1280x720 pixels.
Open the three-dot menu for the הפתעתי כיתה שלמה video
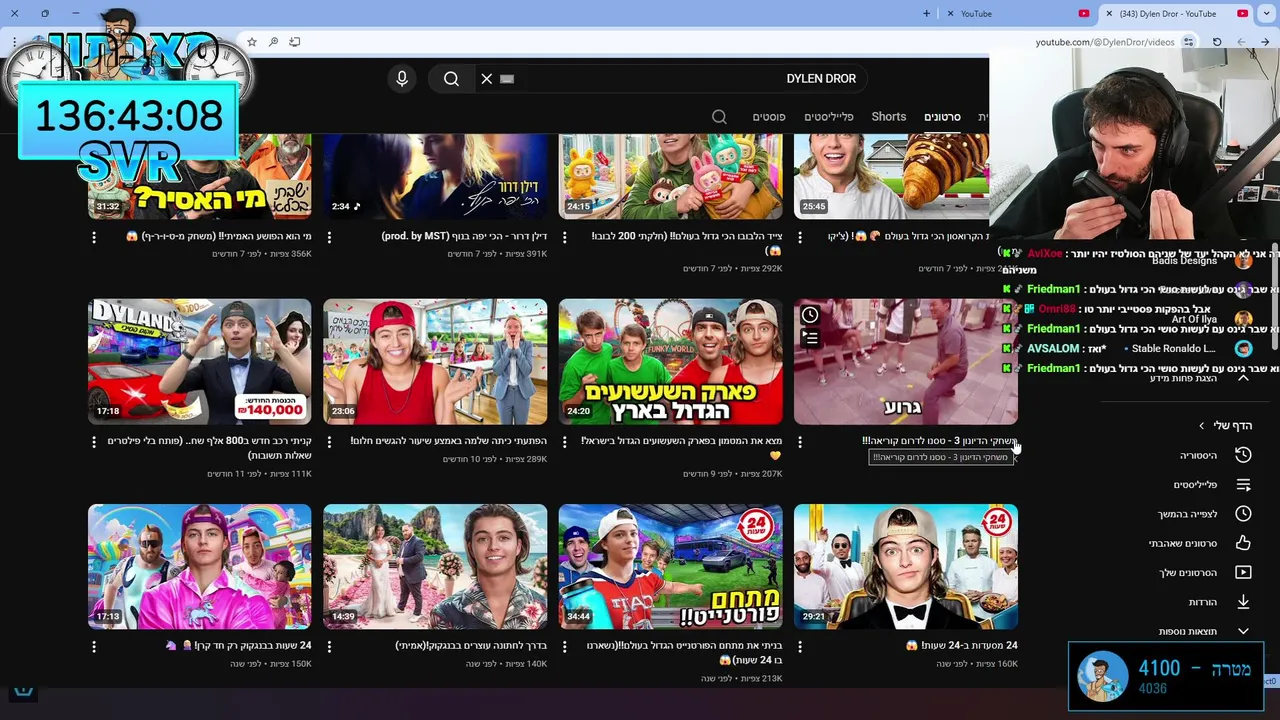(x=329, y=441)
